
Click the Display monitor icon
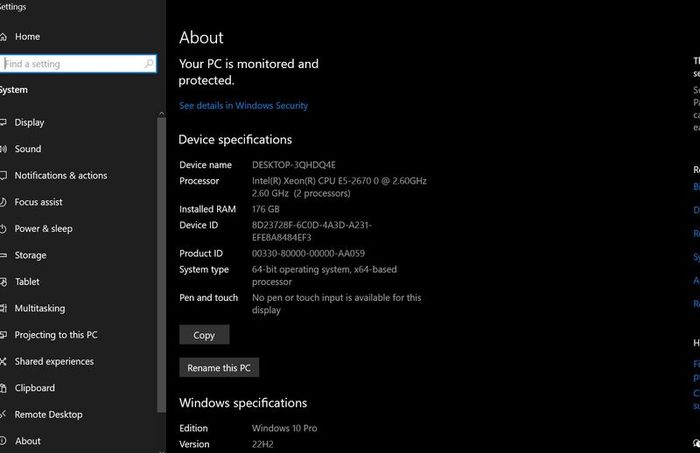[x=3, y=122]
